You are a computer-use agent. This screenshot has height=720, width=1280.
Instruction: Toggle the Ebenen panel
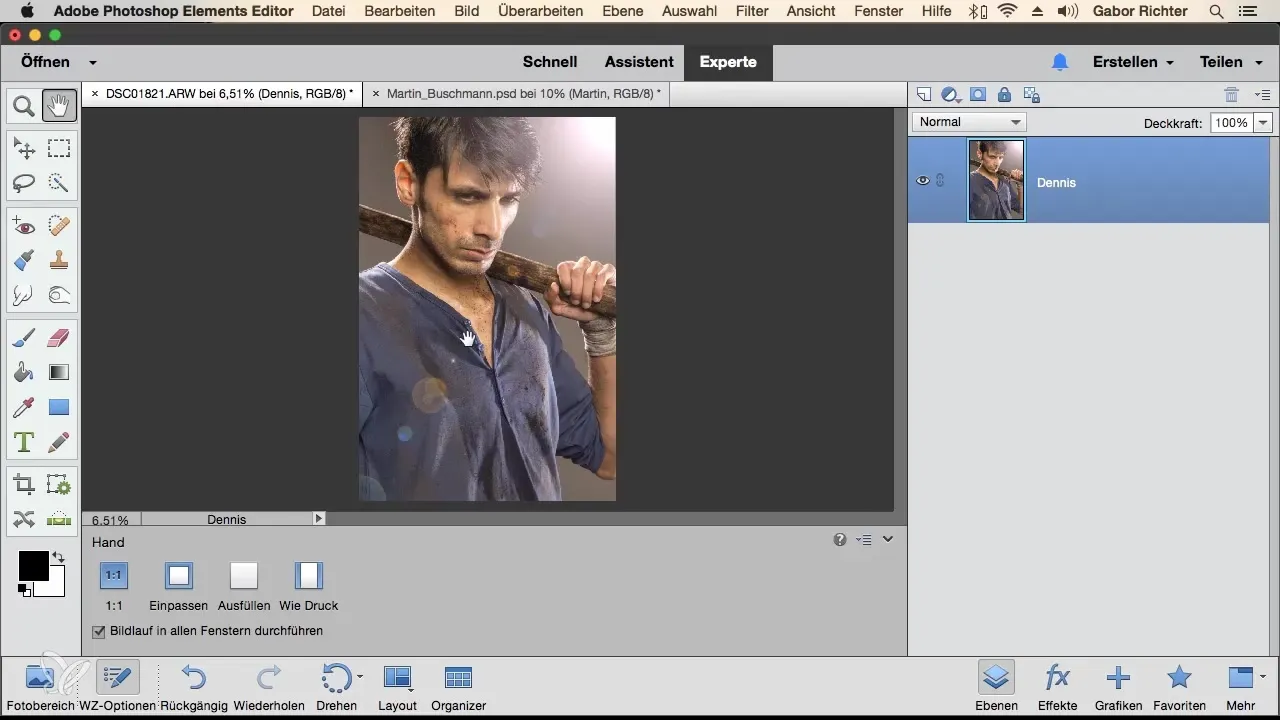tap(996, 687)
